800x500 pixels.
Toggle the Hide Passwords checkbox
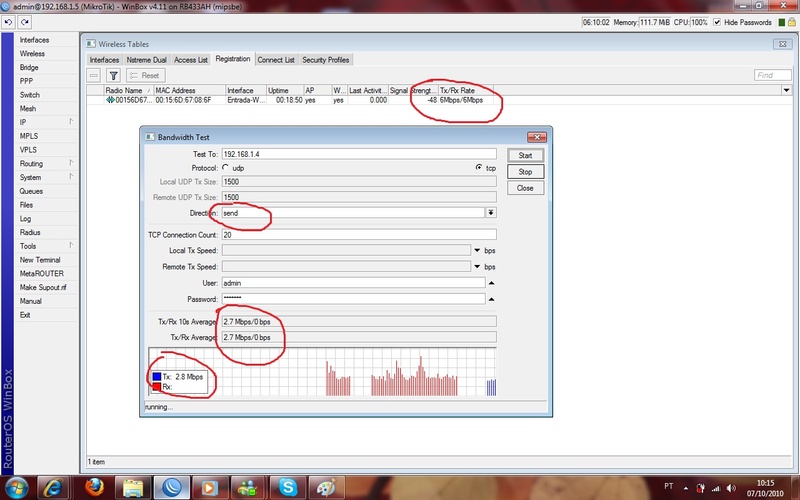717,22
